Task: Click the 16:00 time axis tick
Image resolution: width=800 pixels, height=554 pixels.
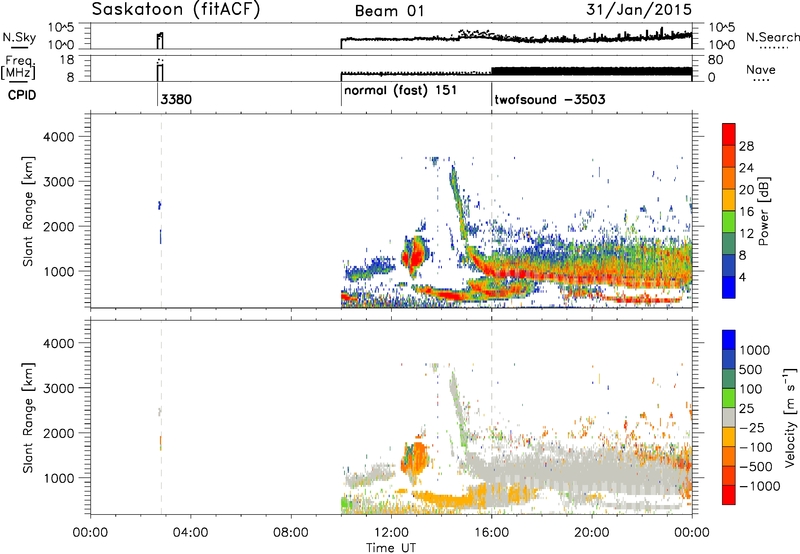Action: (x=492, y=533)
